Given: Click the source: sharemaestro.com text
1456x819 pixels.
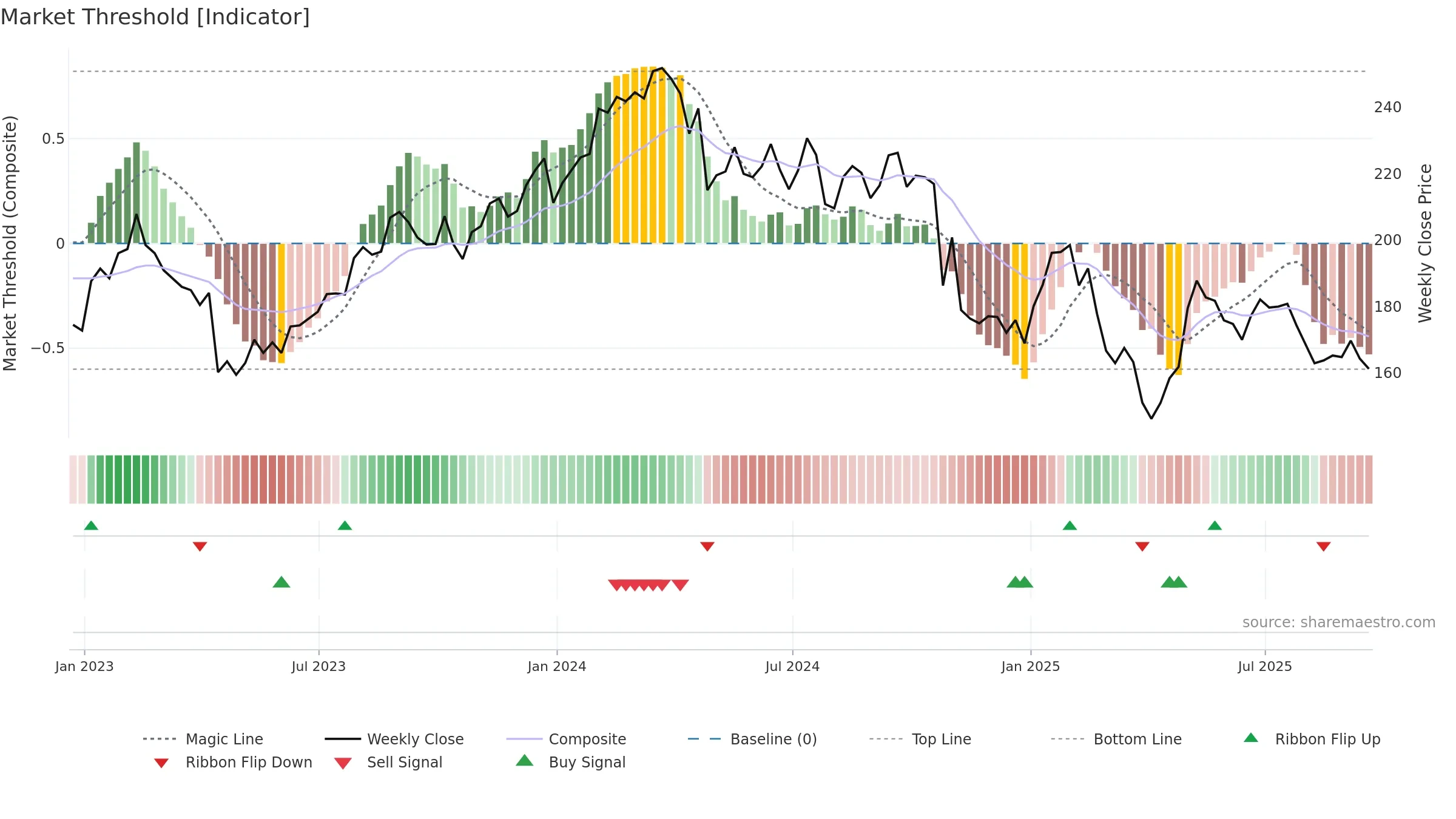Looking at the screenshot, I should click(1339, 622).
